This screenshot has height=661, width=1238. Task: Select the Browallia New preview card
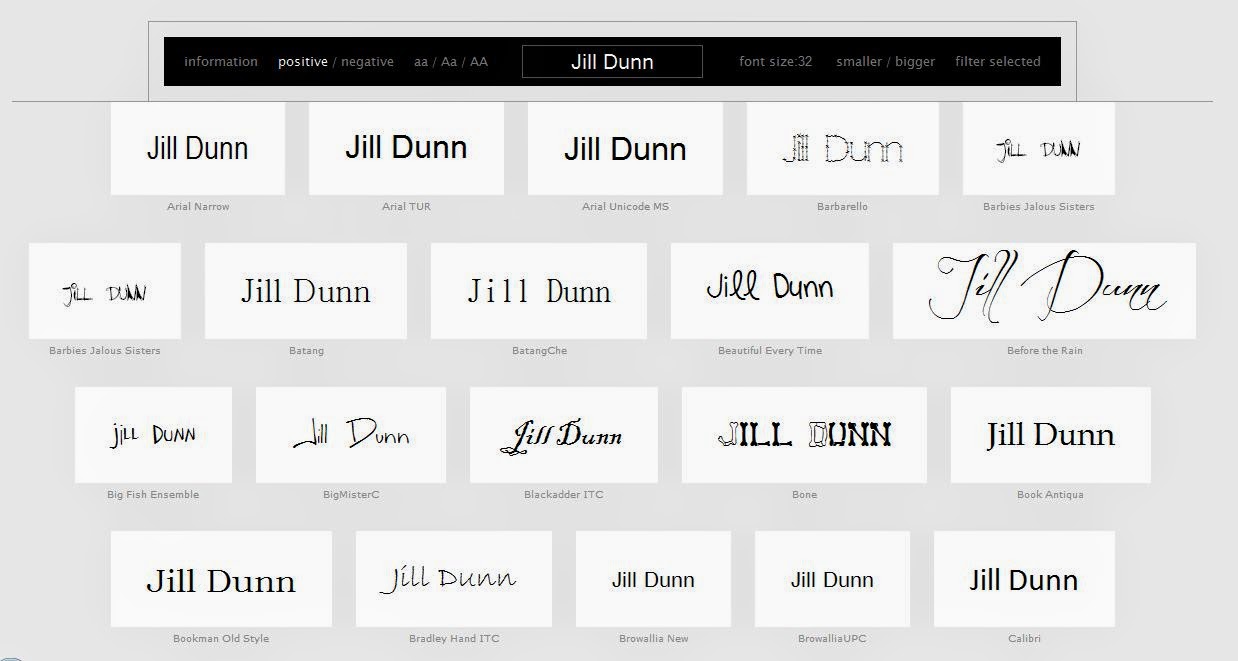653,579
